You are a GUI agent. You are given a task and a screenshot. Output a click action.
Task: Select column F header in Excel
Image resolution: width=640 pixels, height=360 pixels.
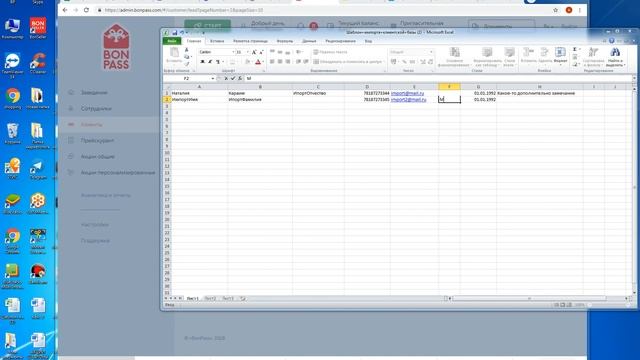pos(449,87)
